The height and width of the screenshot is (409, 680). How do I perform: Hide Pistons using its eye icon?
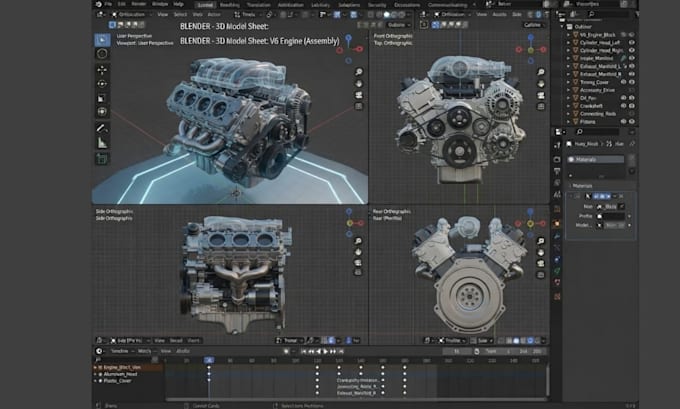pos(632,122)
